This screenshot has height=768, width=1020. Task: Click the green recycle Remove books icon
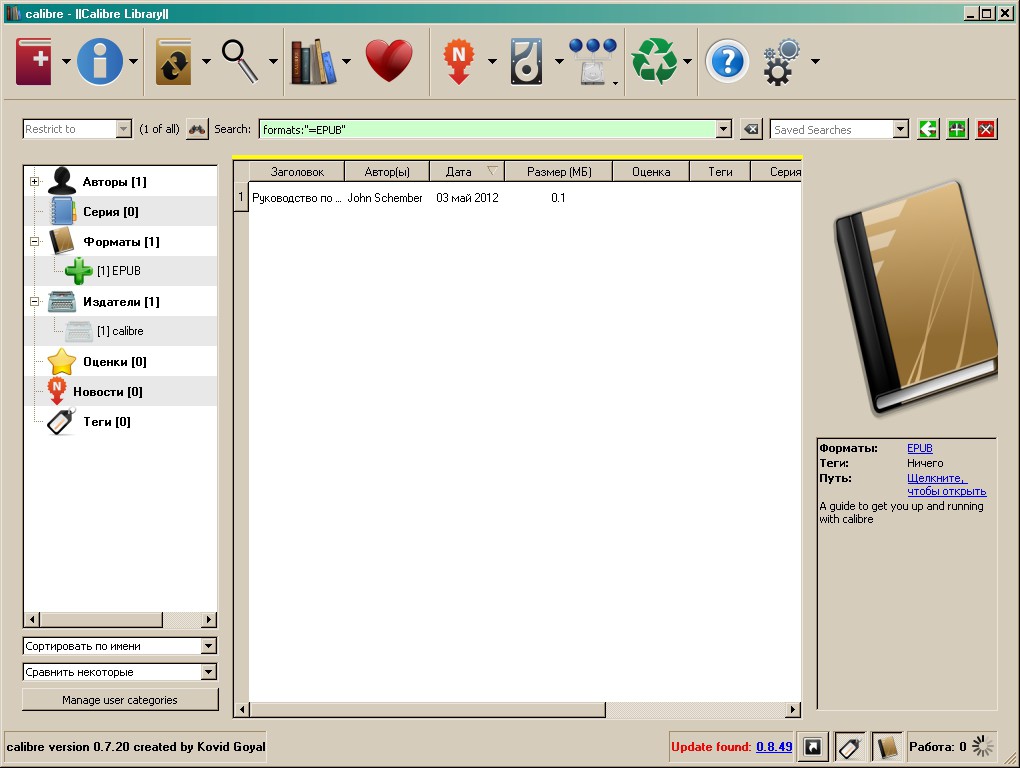point(654,61)
